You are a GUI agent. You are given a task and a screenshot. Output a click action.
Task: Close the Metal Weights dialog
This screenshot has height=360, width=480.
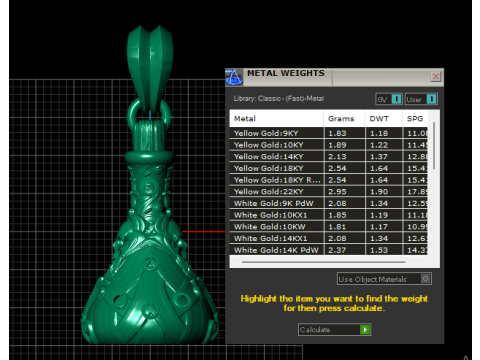click(435, 77)
